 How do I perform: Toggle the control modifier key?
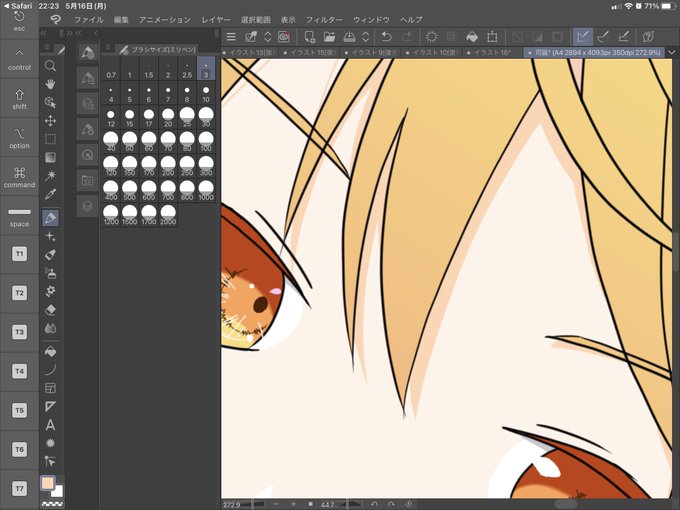[x=19, y=59]
